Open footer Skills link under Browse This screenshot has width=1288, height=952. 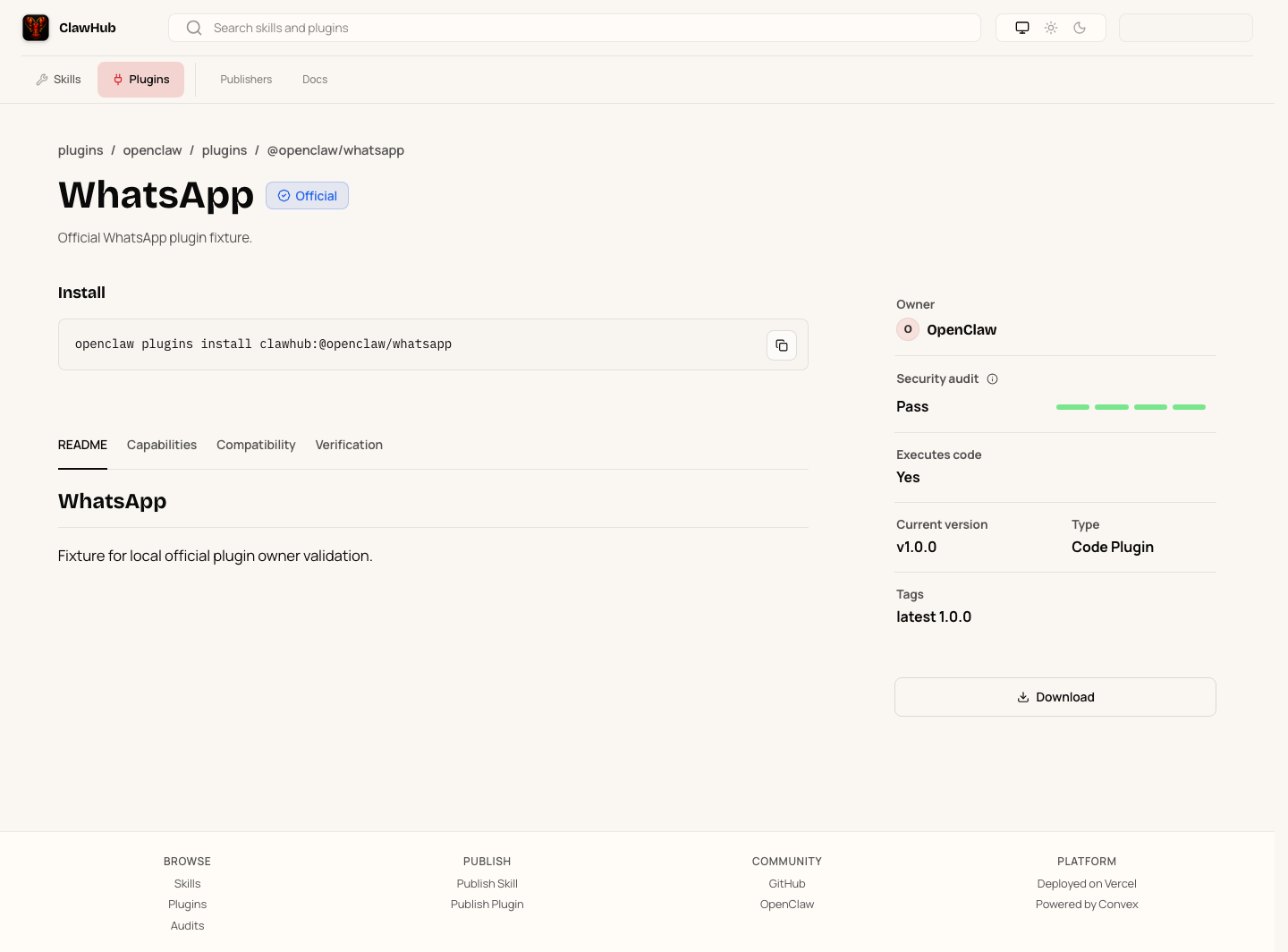tap(188, 884)
